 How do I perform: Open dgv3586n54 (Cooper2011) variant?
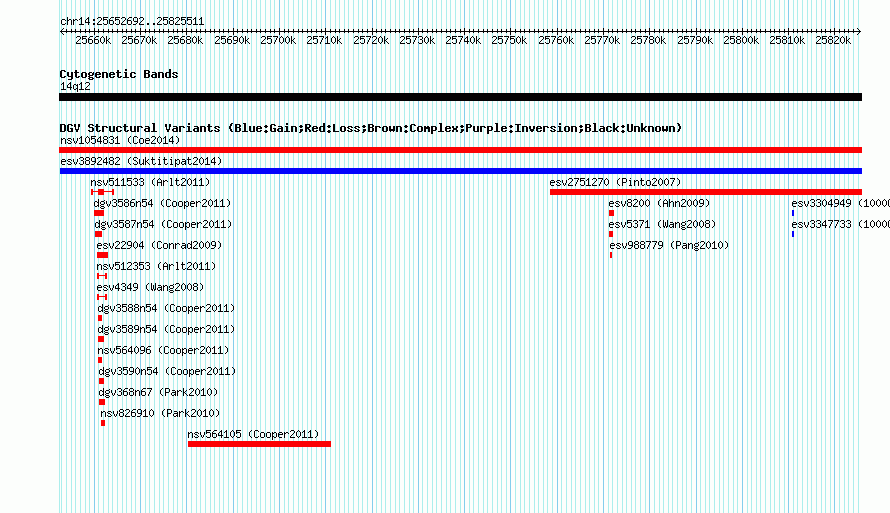coord(162,203)
